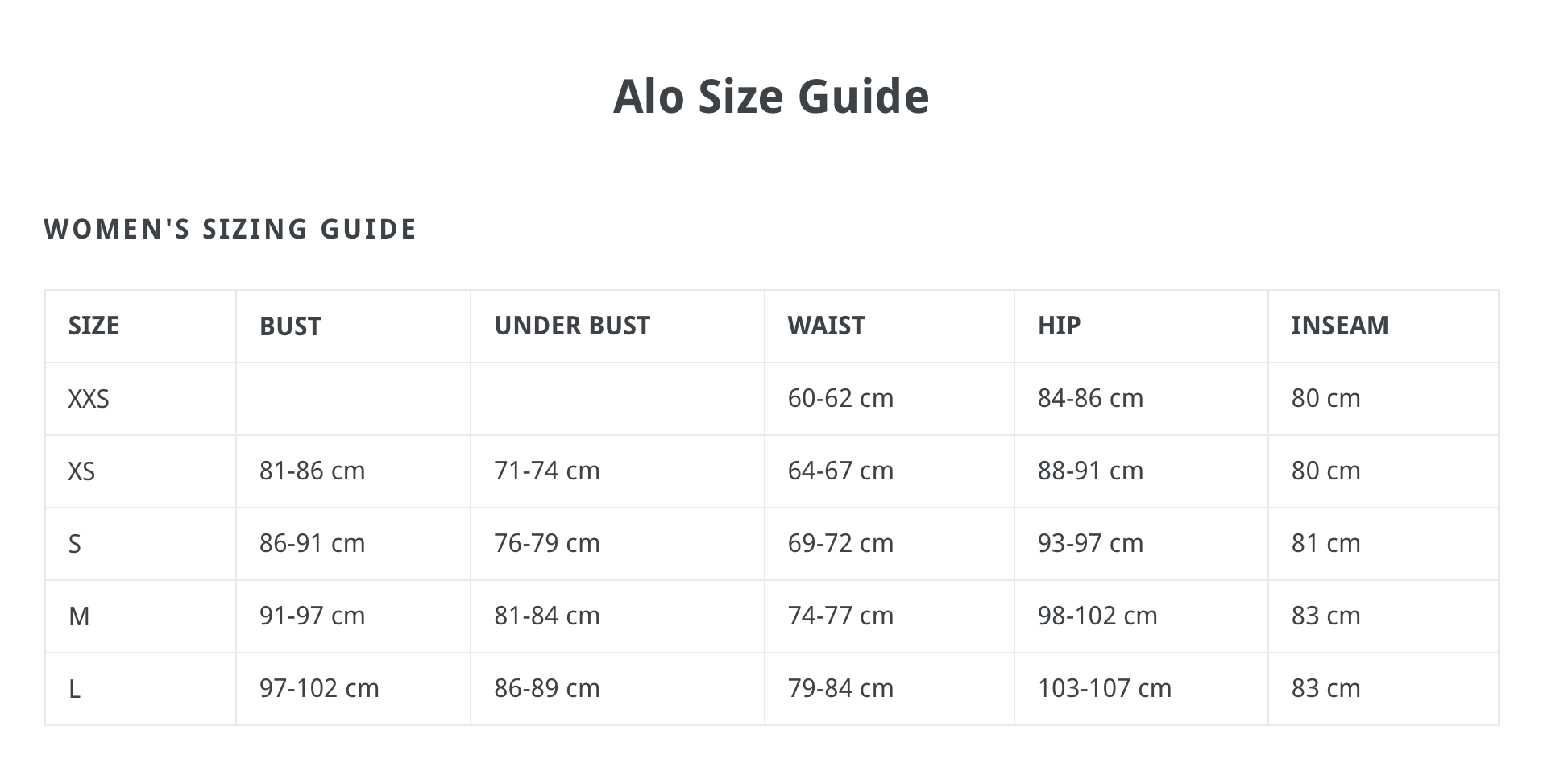This screenshot has width=1568, height=780.
Task: Select the XXS size row label
Action: click(x=89, y=399)
